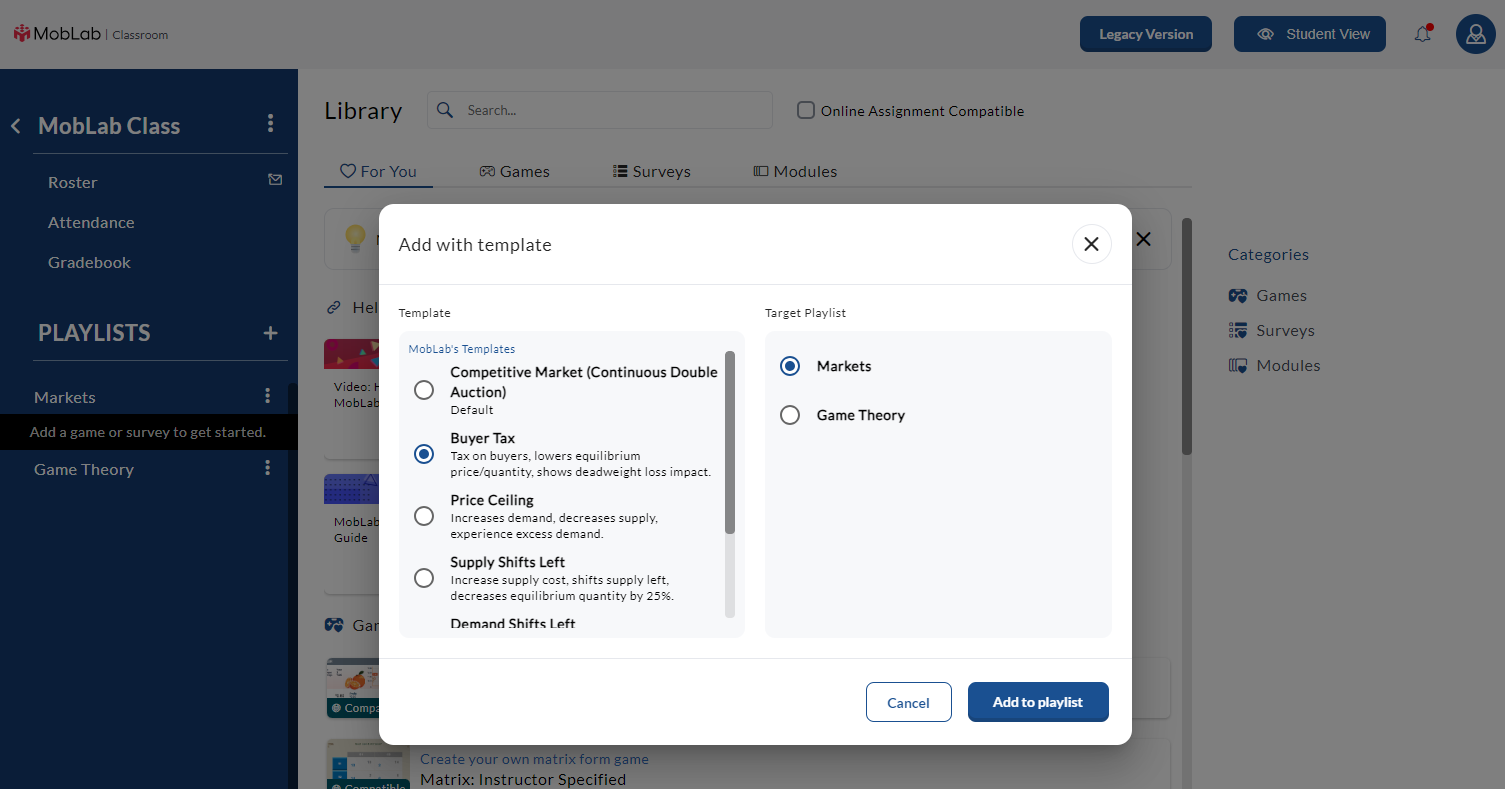Filter by Modules category
1505x789 pixels.
pyautogui.click(x=1274, y=365)
